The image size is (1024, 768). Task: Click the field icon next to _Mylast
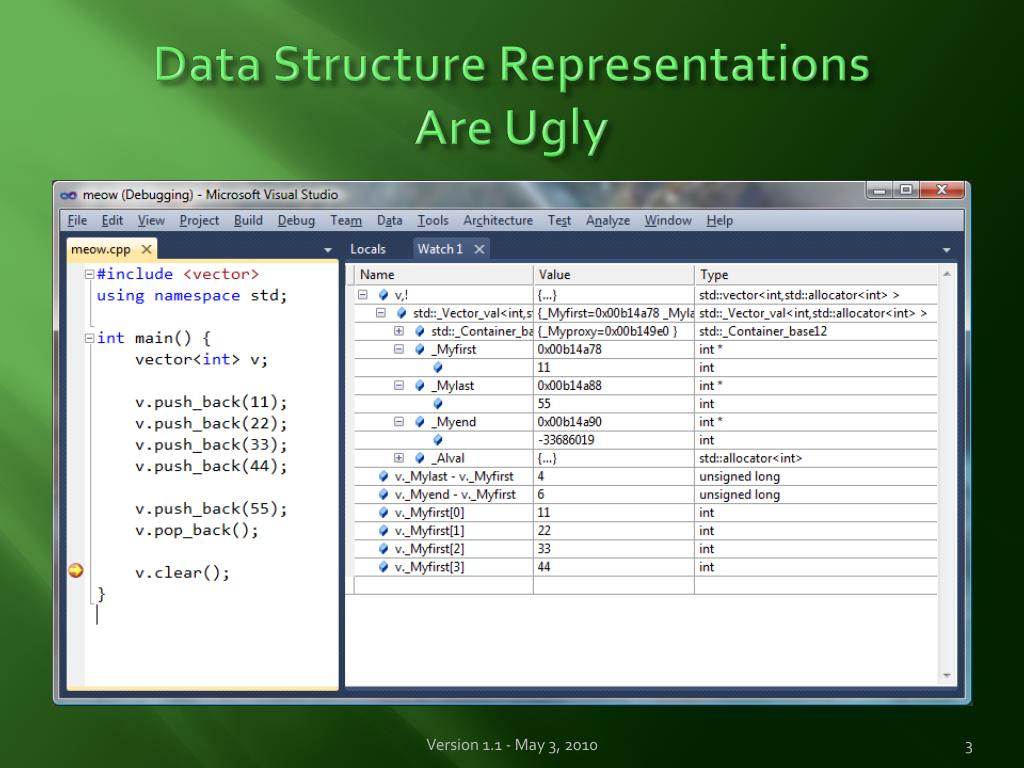pos(420,386)
